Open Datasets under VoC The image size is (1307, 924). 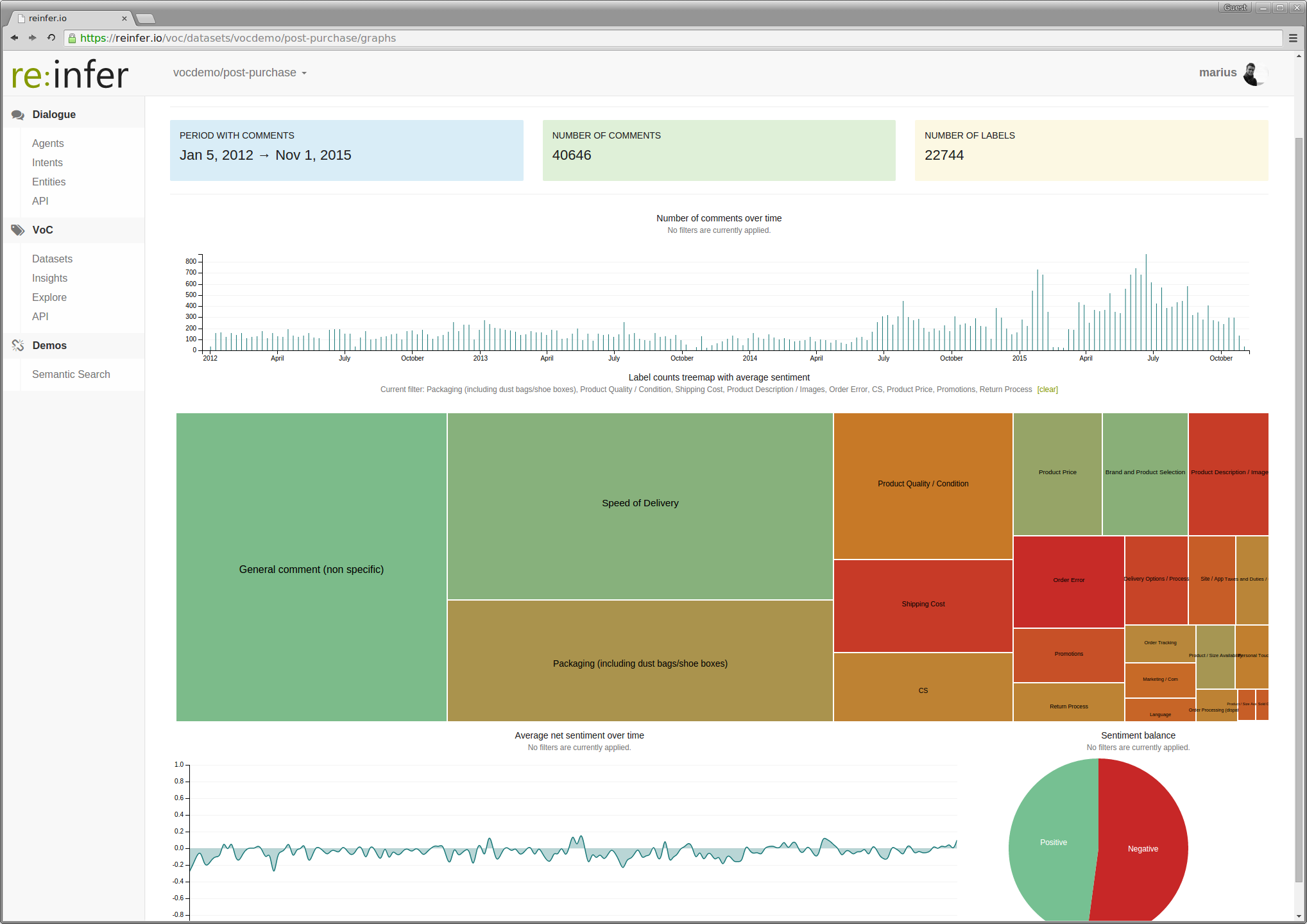point(52,259)
